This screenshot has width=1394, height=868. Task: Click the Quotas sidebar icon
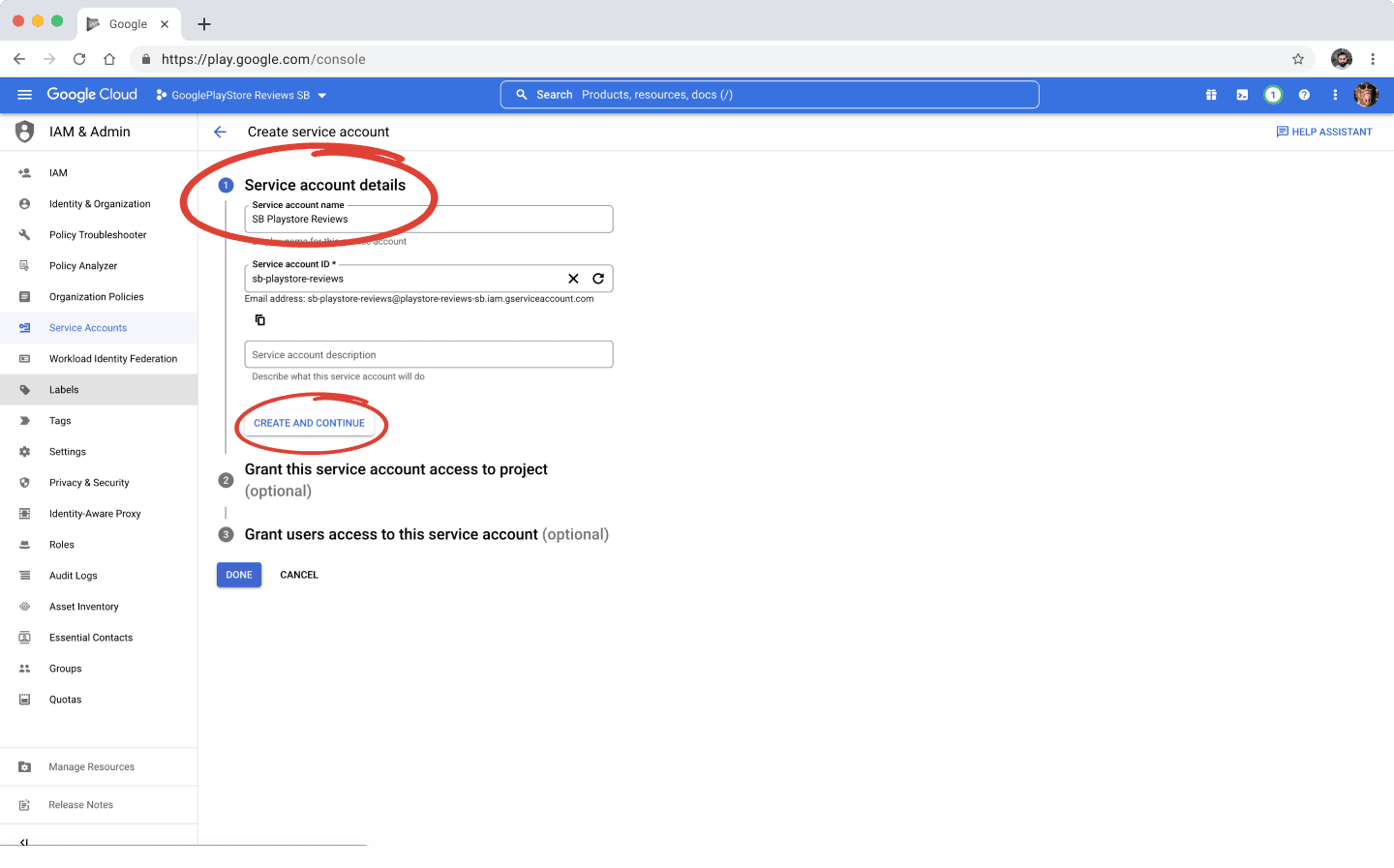click(x=25, y=700)
